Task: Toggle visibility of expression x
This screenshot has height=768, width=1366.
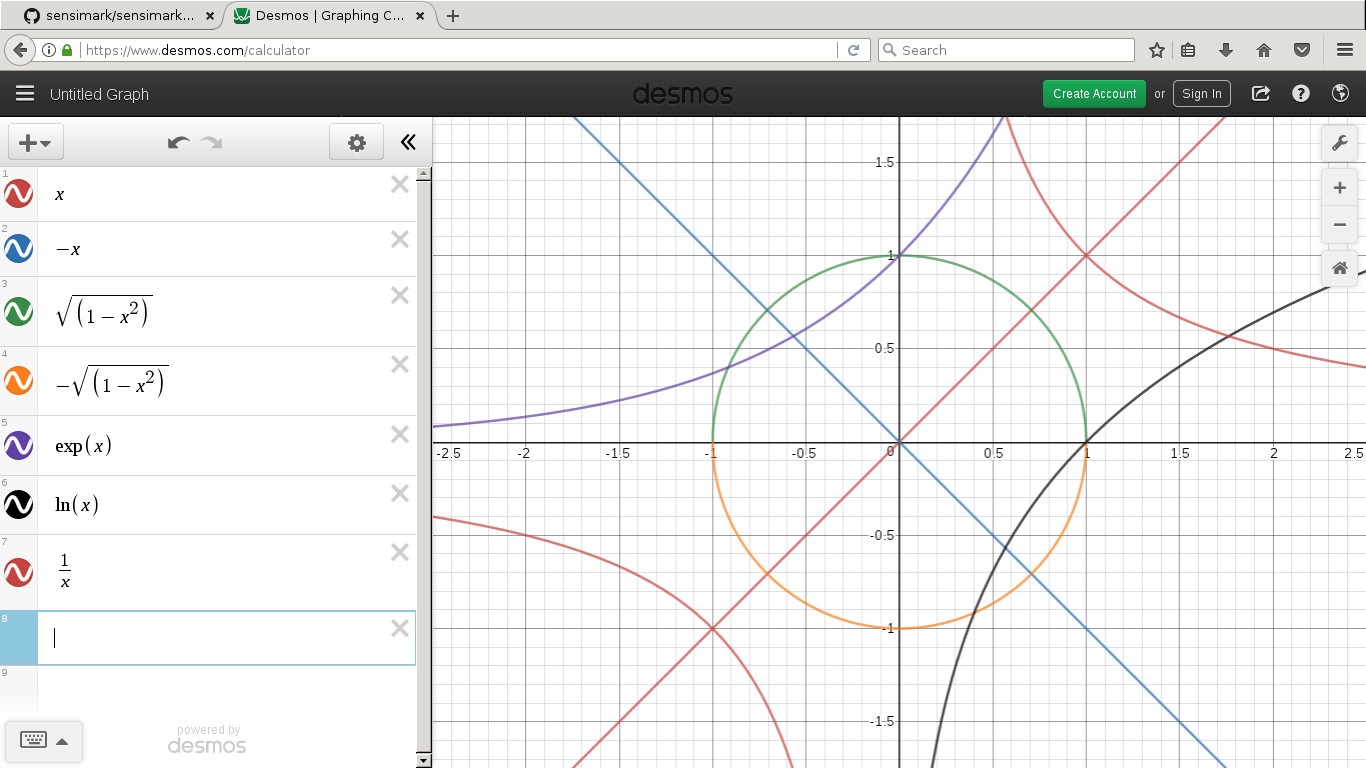Action: click(19, 194)
